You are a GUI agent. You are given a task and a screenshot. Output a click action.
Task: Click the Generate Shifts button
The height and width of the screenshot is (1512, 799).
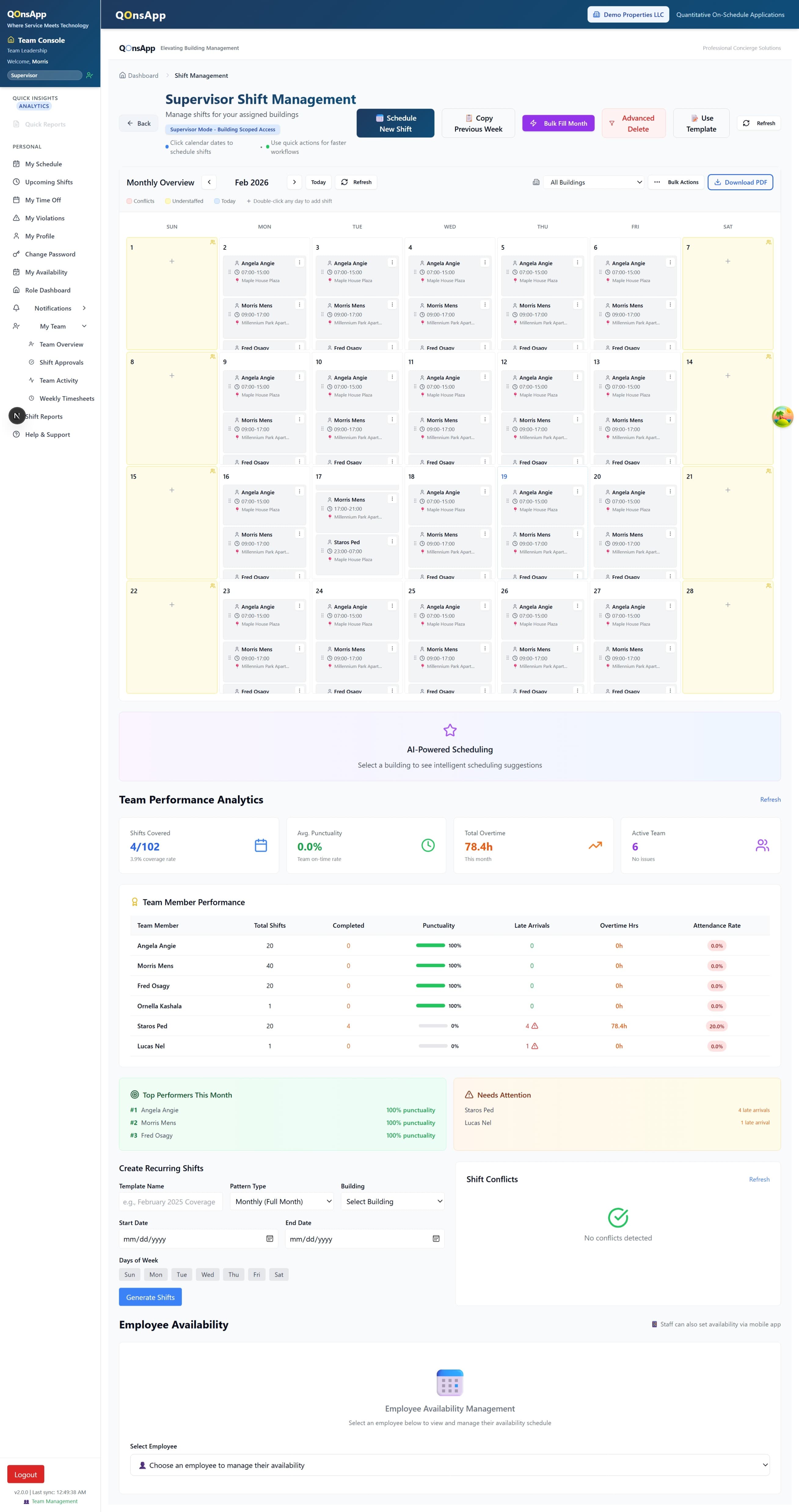tap(150, 1296)
